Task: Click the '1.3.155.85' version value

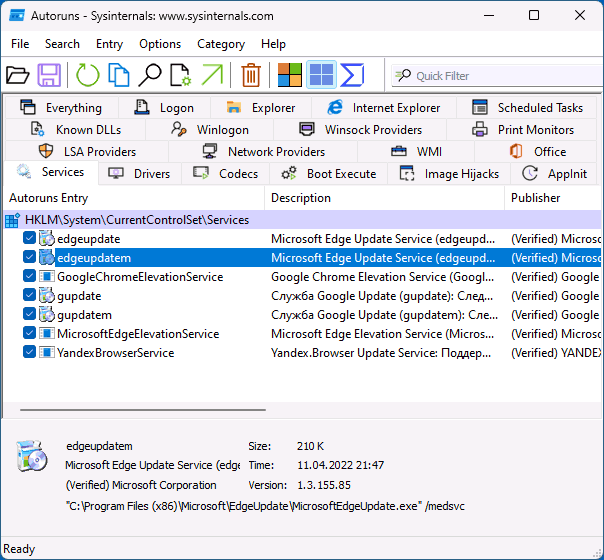Action: (324, 485)
